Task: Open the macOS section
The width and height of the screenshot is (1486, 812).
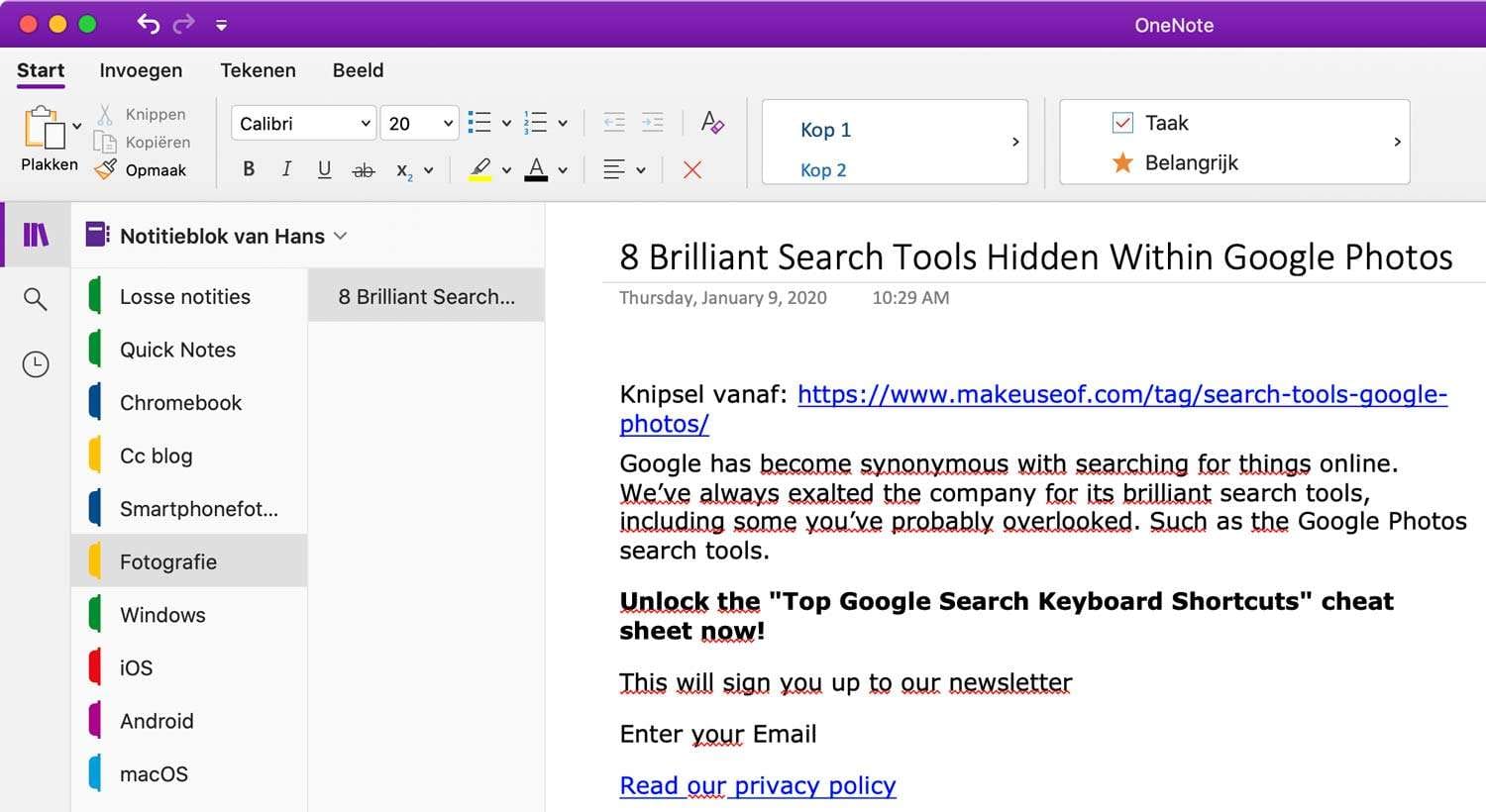Action: (x=189, y=773)
